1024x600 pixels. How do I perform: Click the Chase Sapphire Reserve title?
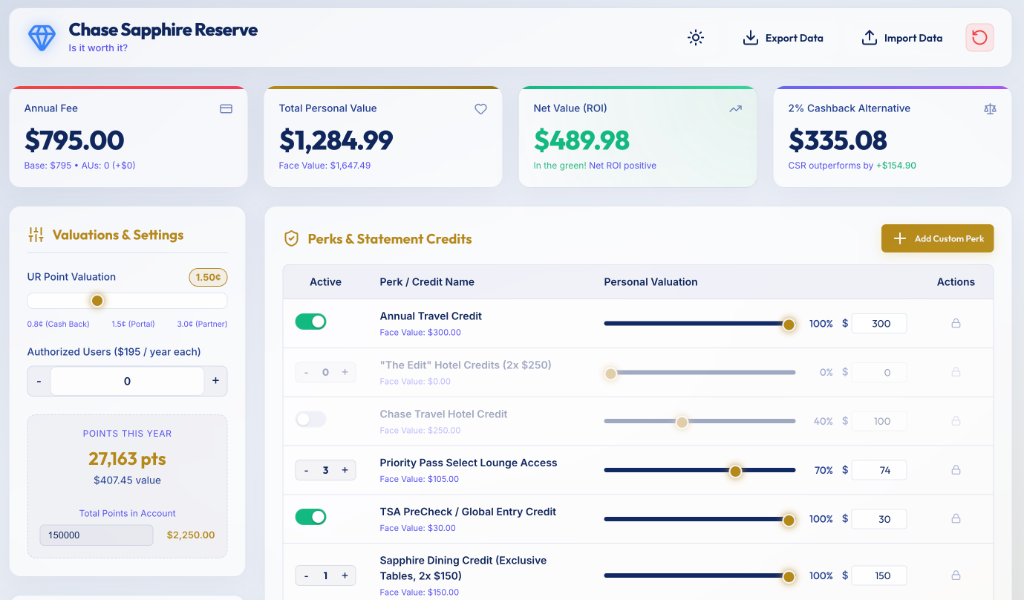tap(163, 30)
